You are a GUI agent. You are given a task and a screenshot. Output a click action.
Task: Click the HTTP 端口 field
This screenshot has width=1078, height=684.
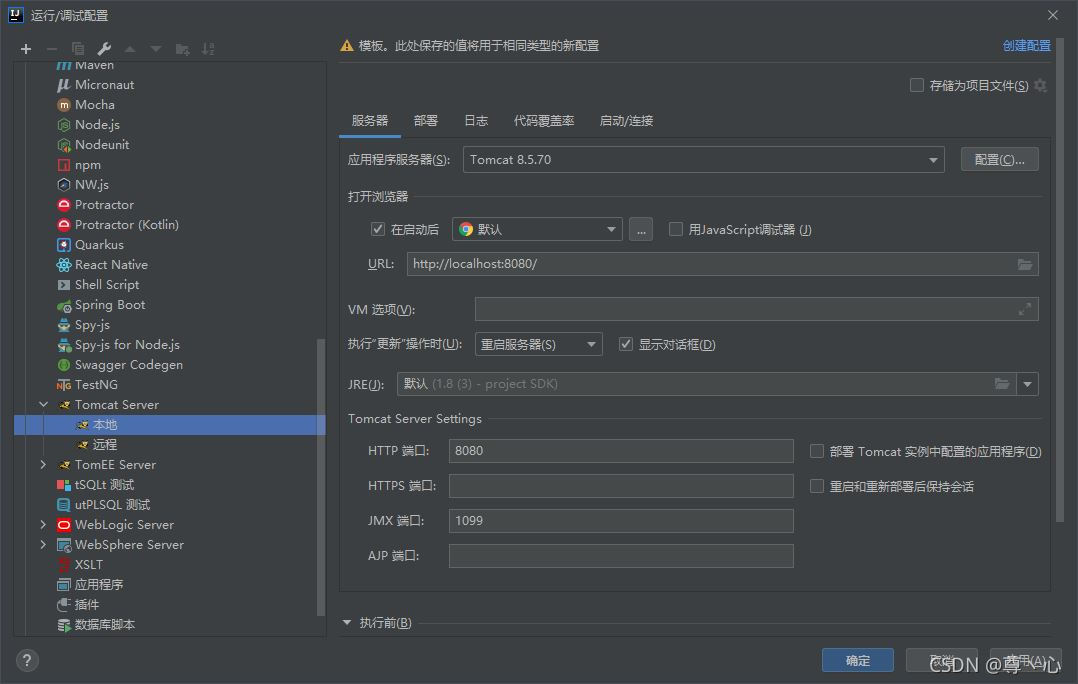(622, 451)
